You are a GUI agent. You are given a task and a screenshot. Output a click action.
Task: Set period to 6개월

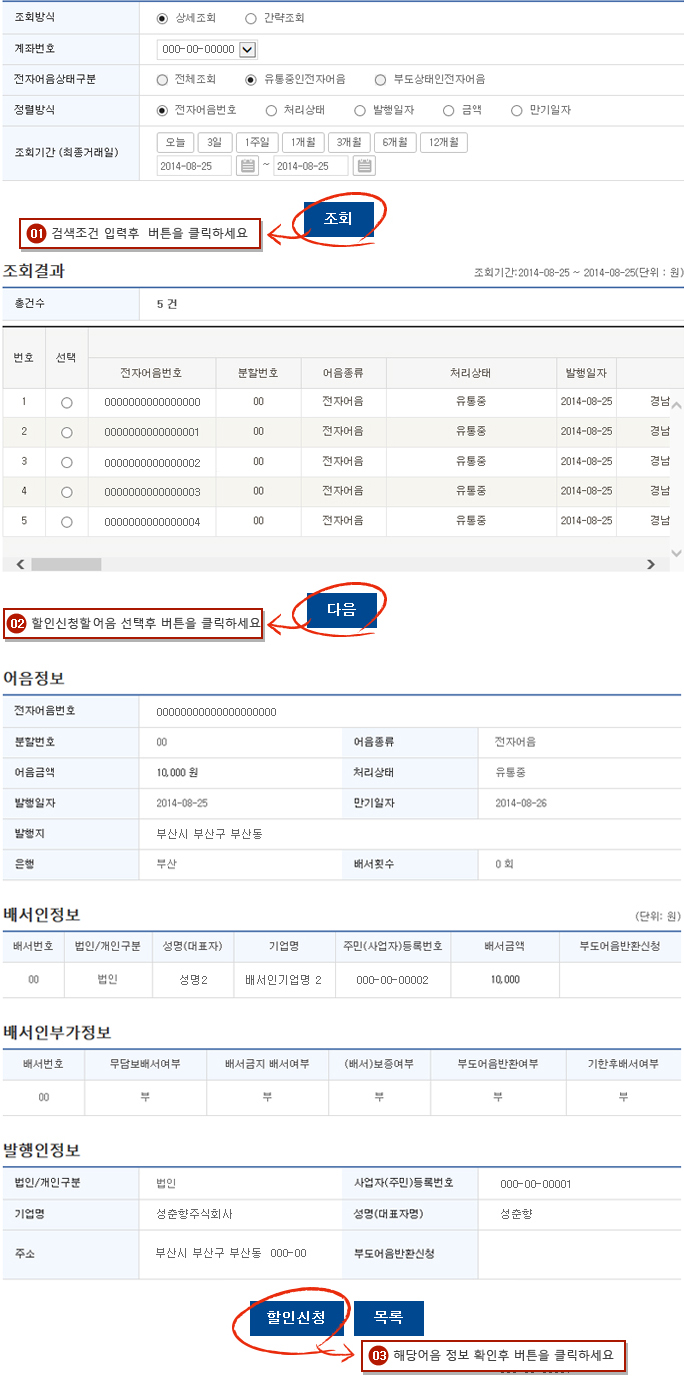point(395,142)
